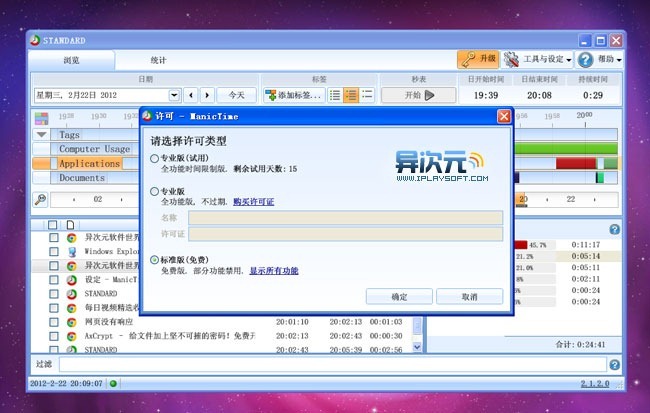Click the 今天 today button

[x=236, y=95]
